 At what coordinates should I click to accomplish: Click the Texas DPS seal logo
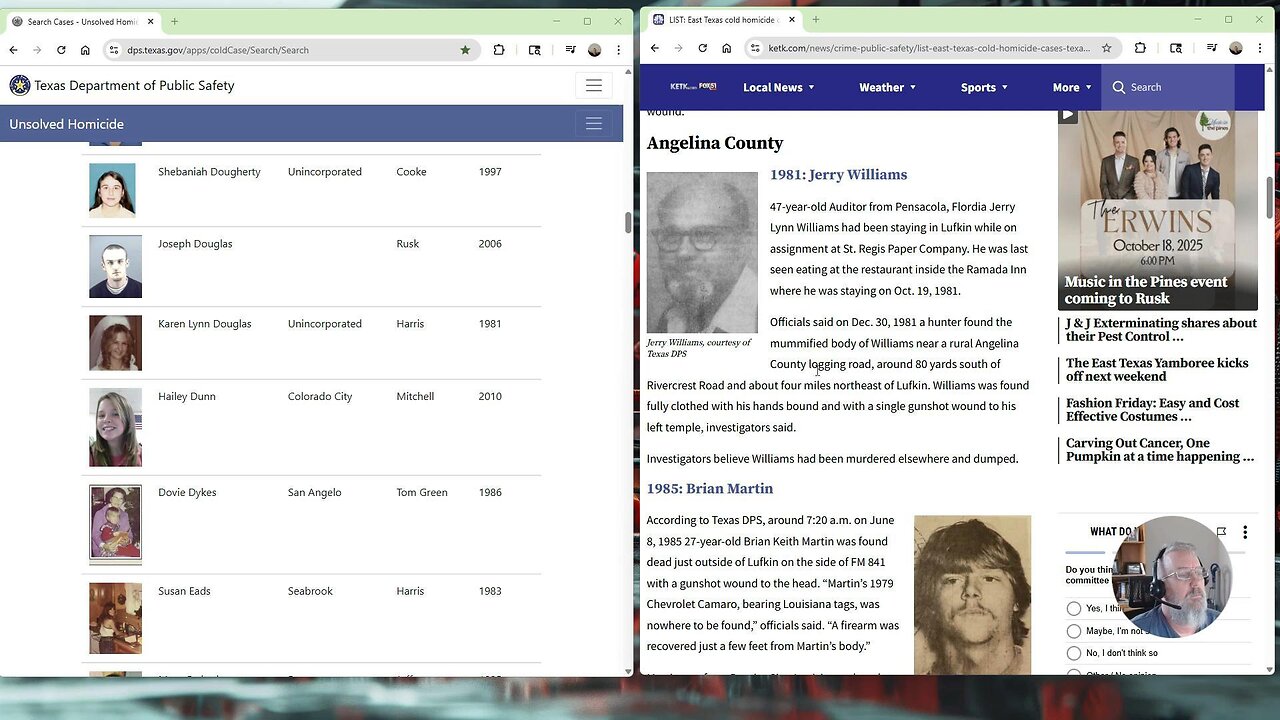tap(20, 86)
